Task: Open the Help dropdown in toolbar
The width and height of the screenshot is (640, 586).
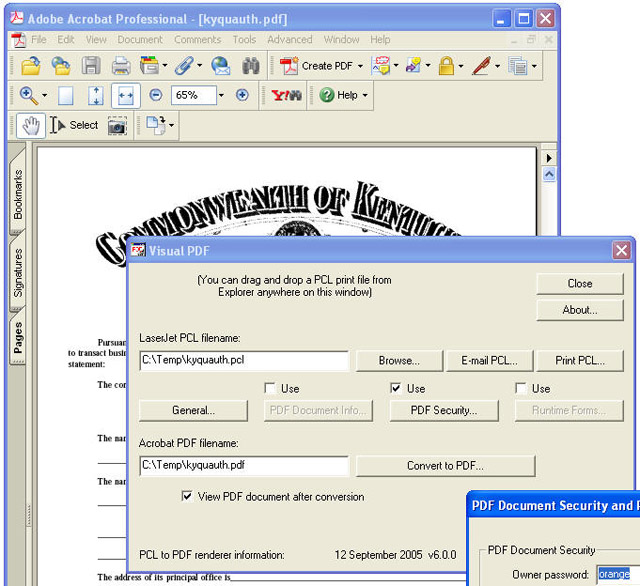Action: 364,95
